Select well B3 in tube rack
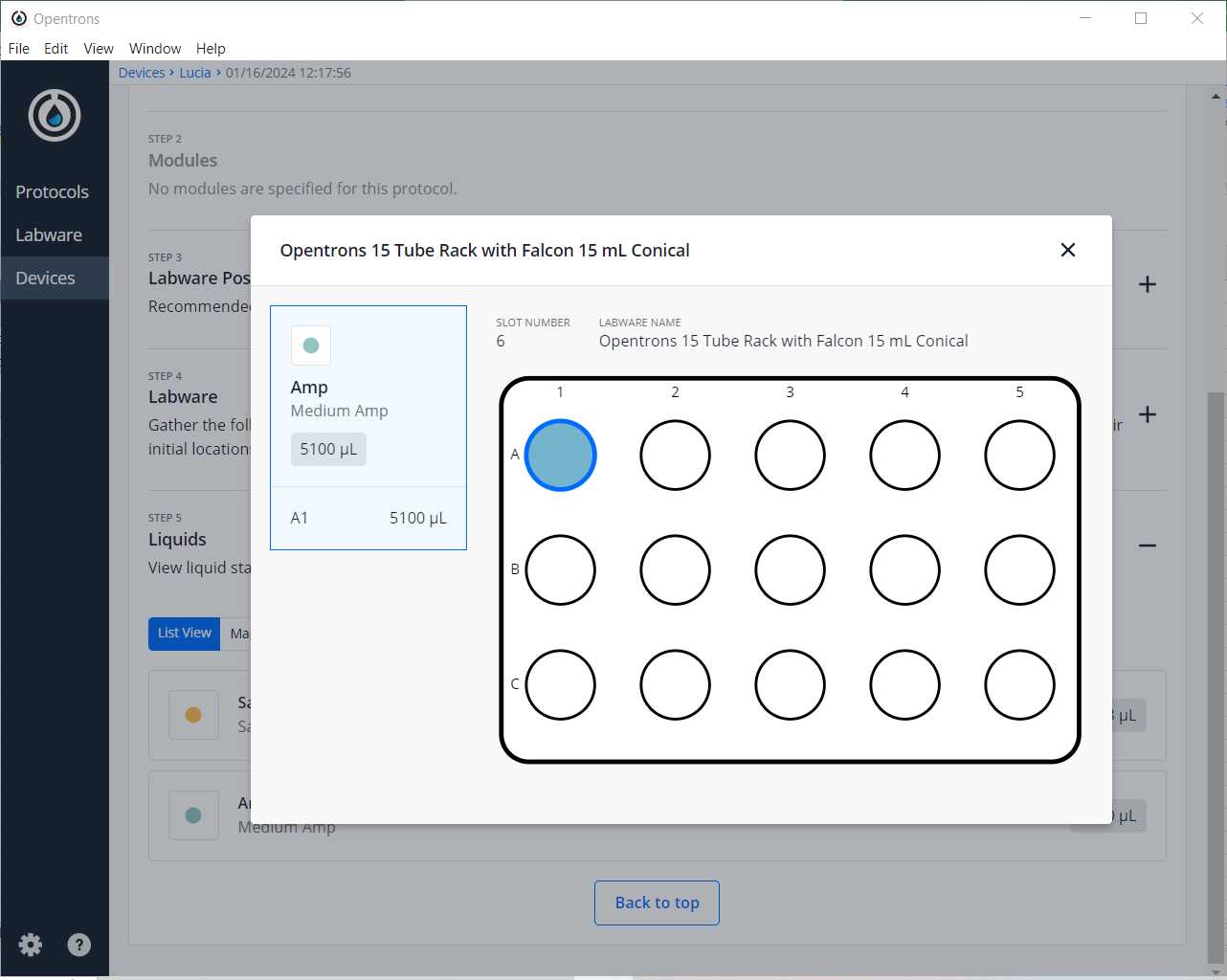The image size is (1227, 980). (791, 570)
